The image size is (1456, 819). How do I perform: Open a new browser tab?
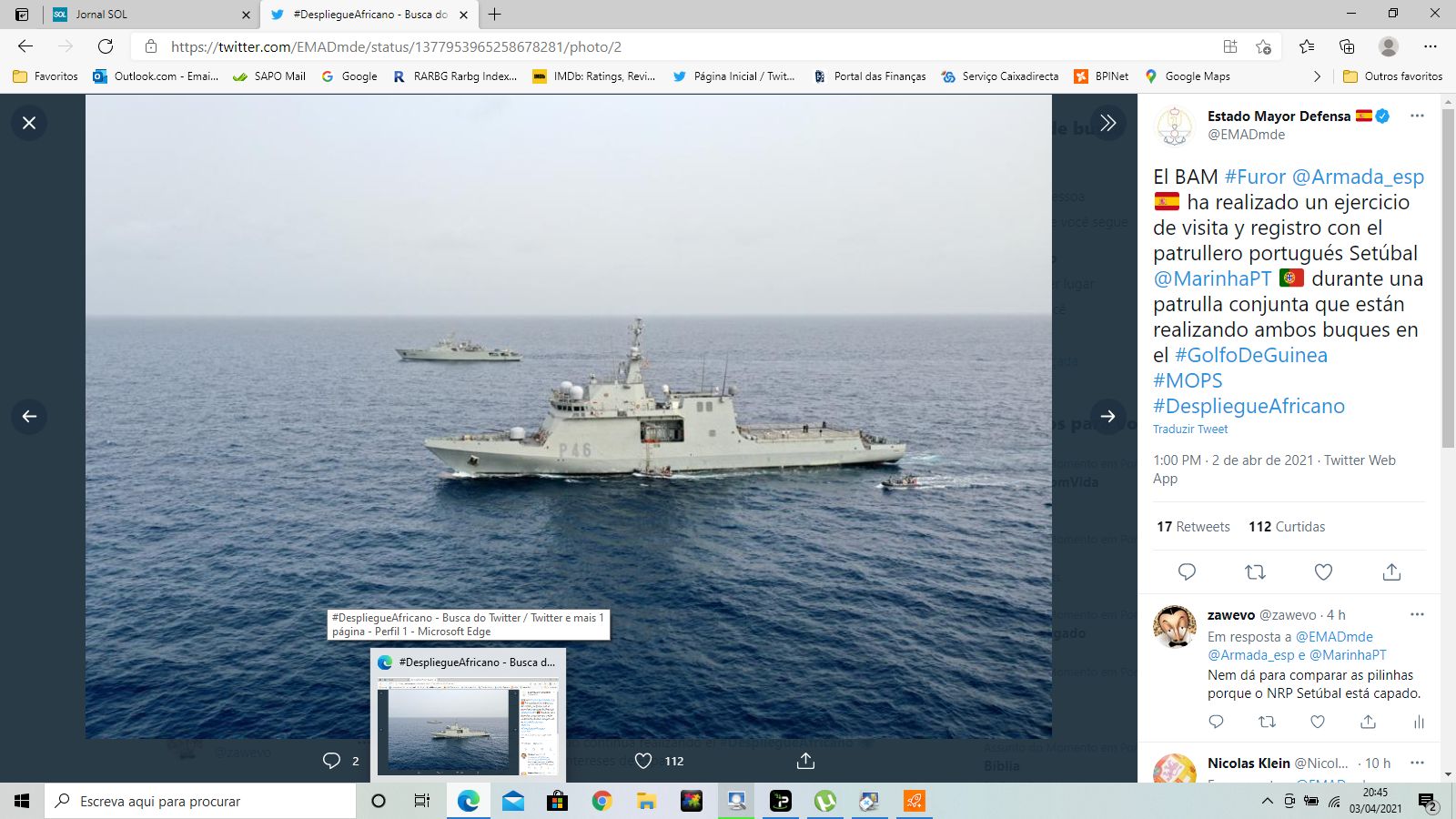(495, 15)
